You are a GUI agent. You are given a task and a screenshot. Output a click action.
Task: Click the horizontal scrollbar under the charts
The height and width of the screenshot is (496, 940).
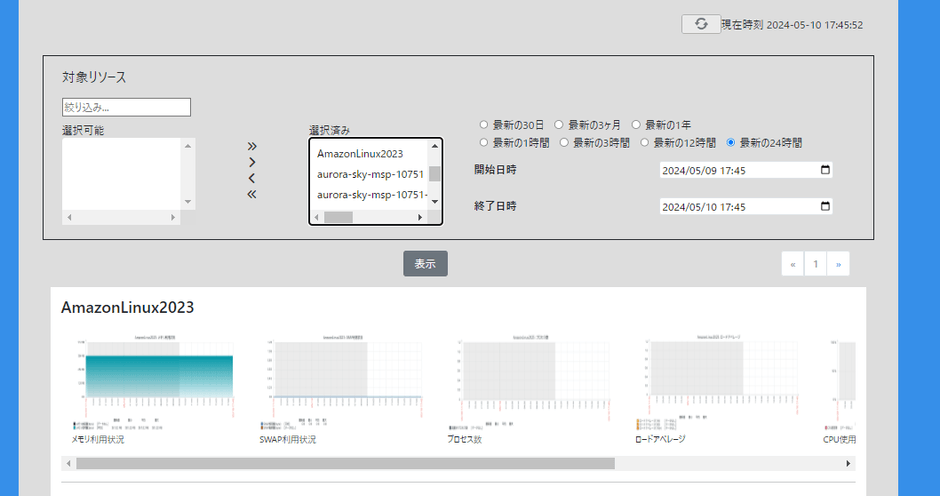coord(345,464)
